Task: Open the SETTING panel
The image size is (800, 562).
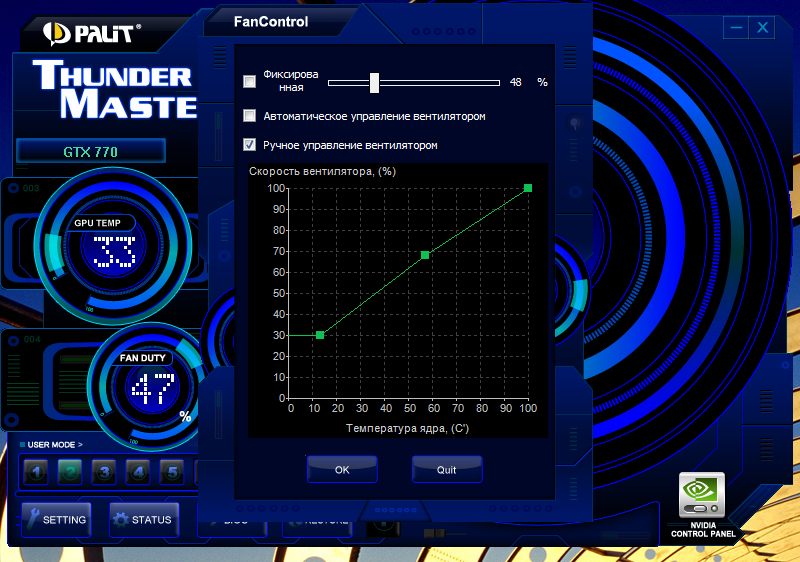Action: click(x=56, y=520)
